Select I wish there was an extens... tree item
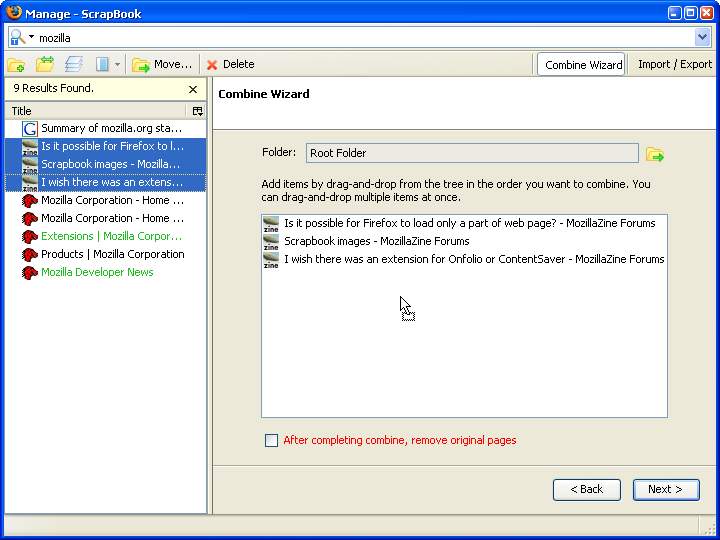The image size is (720, 540). (x=105, y=182)
